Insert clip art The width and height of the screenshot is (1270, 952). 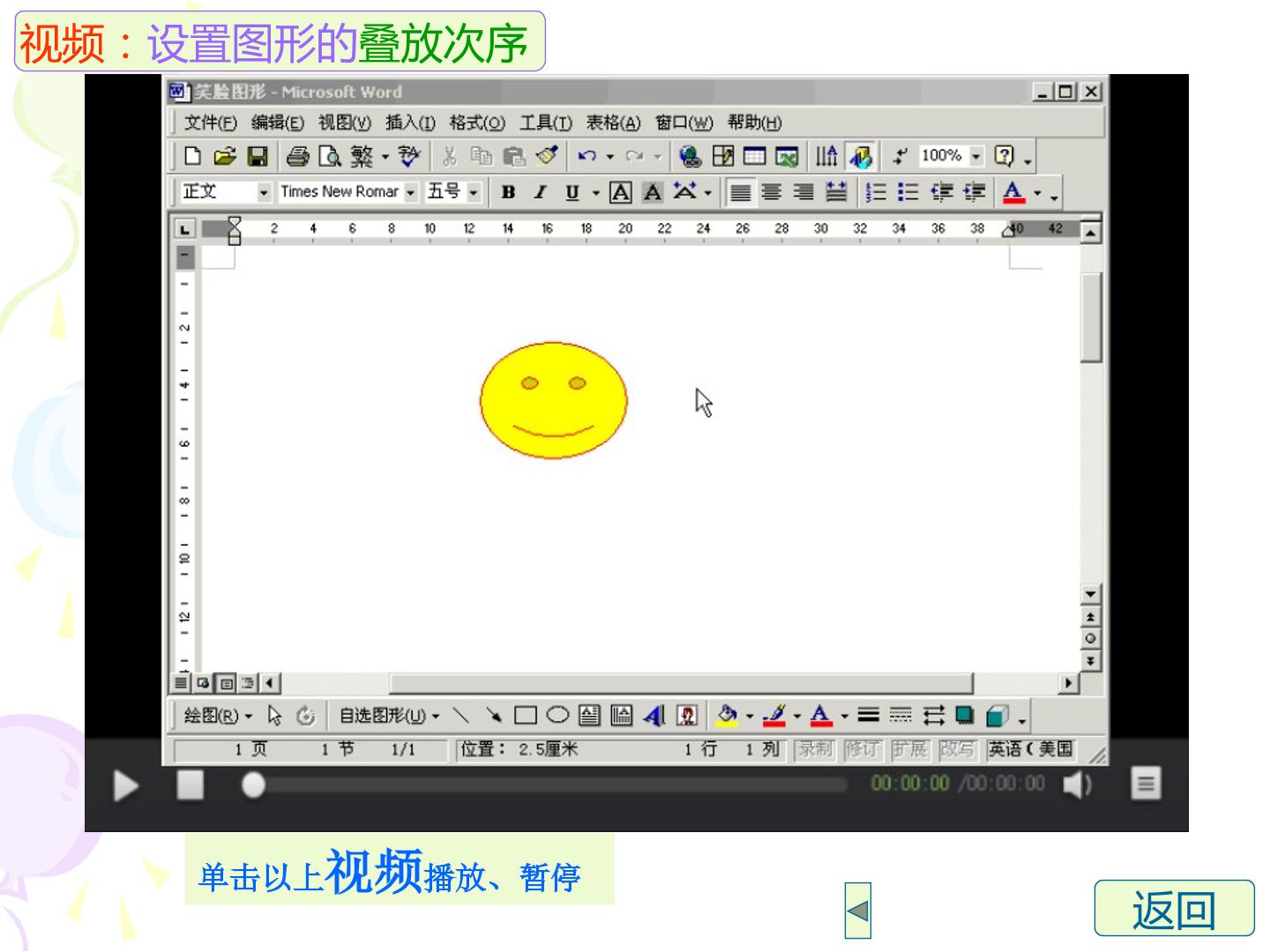coord(686,716)
